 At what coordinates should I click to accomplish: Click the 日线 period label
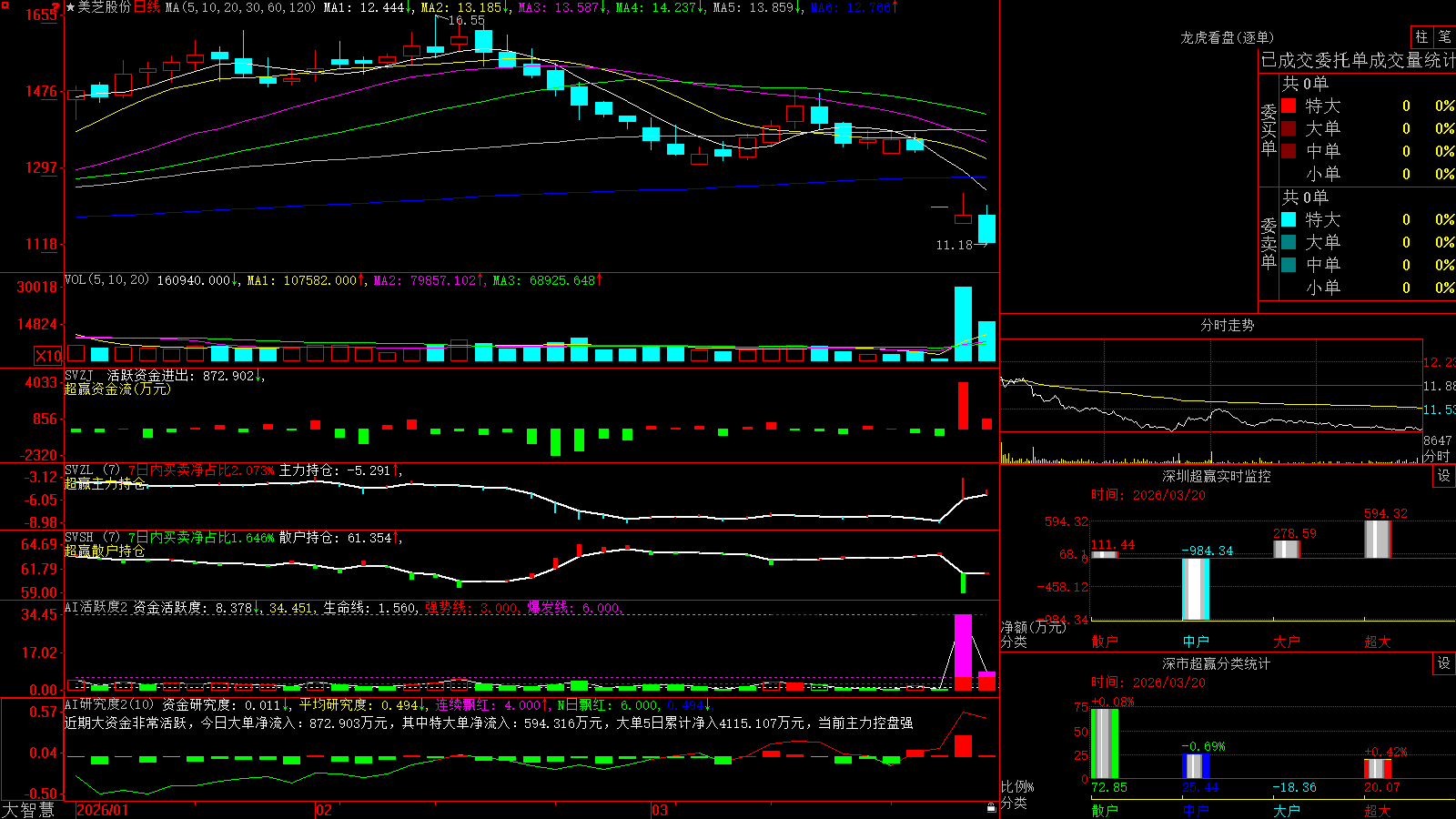147,7
